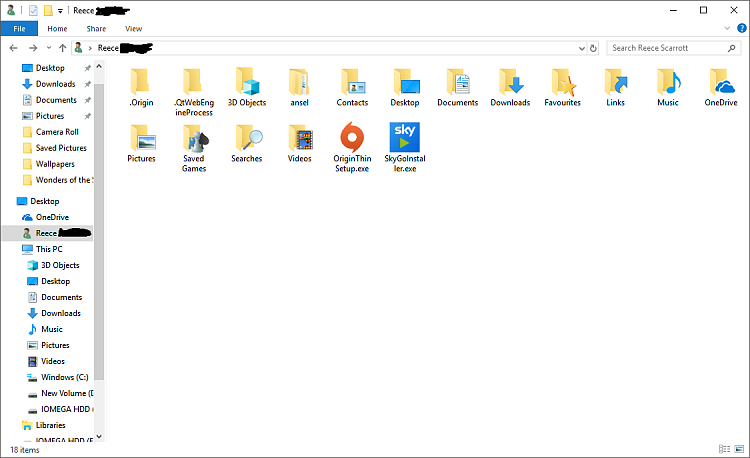Viewport: 750px width, 458px height.
Task: Open the Favourites folder
Action: pos(562,87)
